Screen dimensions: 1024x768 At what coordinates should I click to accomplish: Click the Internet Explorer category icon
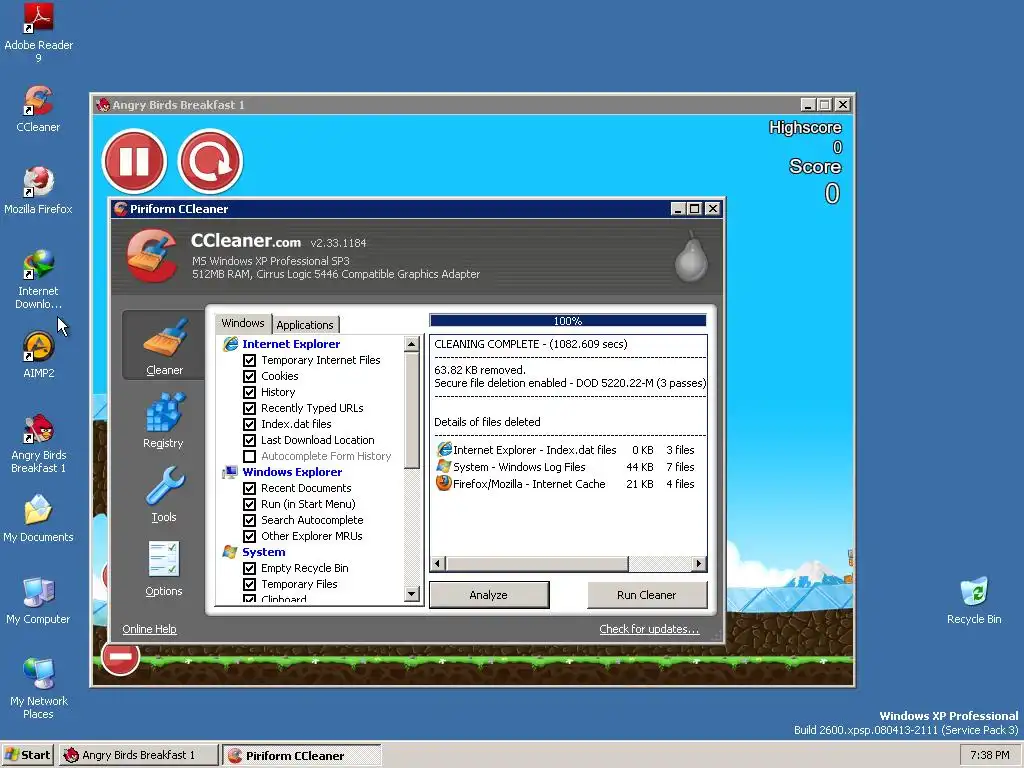point(231,344)
